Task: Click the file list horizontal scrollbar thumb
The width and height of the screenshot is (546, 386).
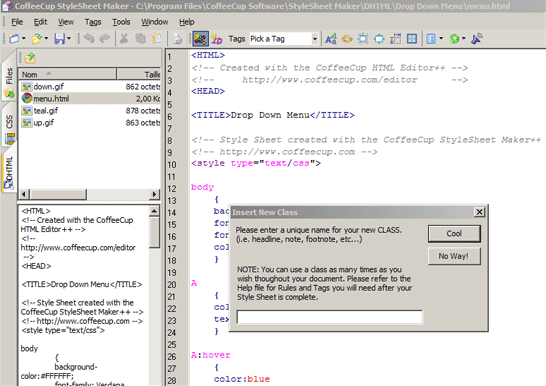Action: tap(58, 194)
